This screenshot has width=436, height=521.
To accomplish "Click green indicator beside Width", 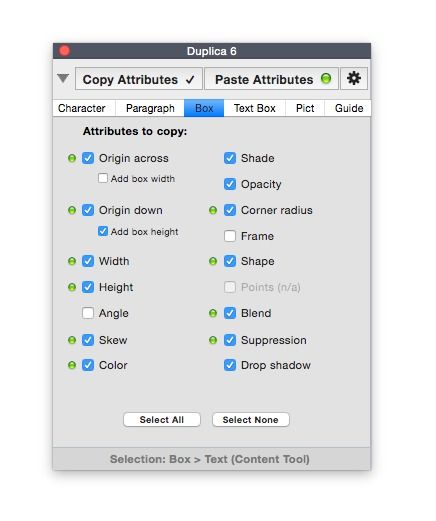I will tap(72, 261).
